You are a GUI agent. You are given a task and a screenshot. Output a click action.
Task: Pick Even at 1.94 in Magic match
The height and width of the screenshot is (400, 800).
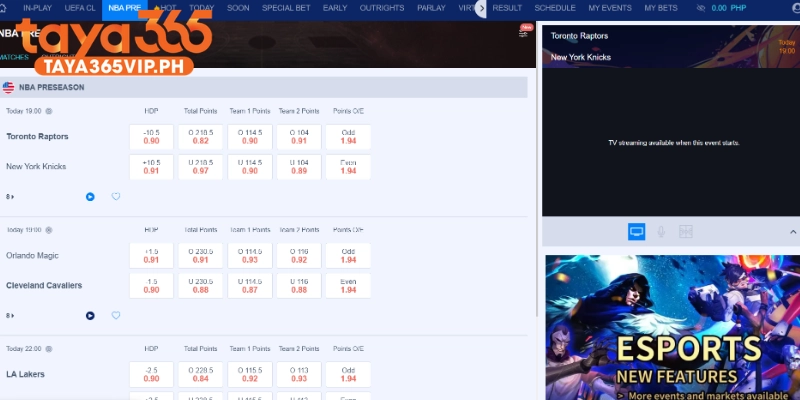(348, 286)
